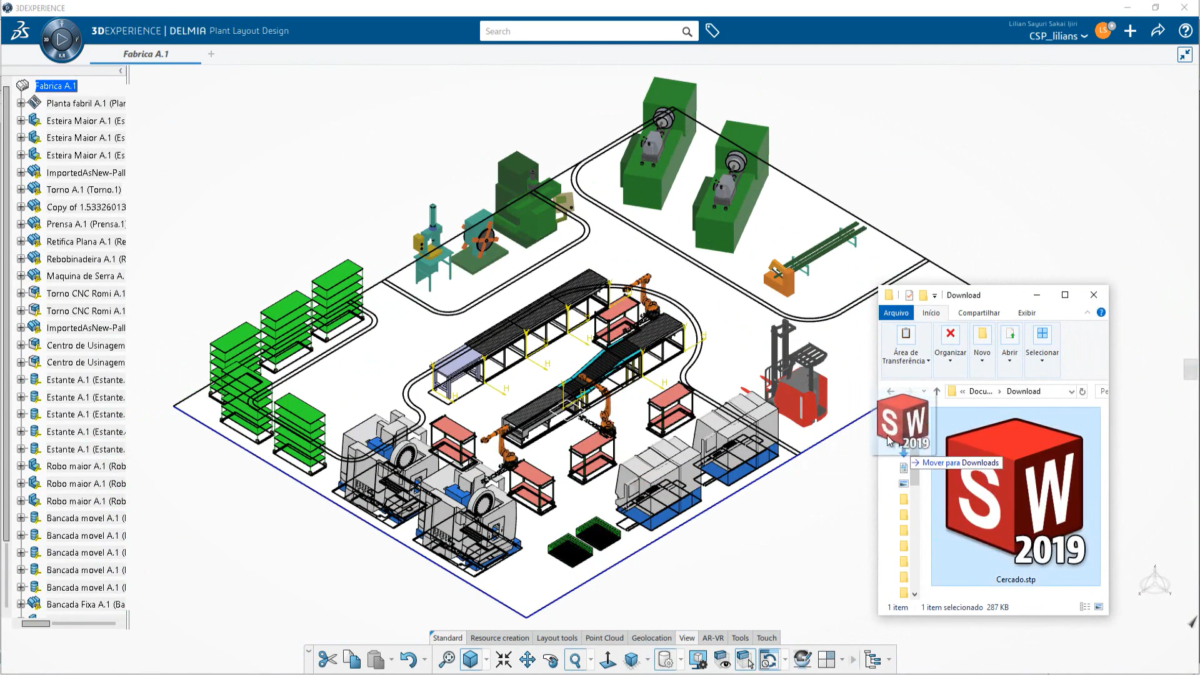Click the collapse arrows icon at top right
1200x675 pixels.
coord(1184,55)
